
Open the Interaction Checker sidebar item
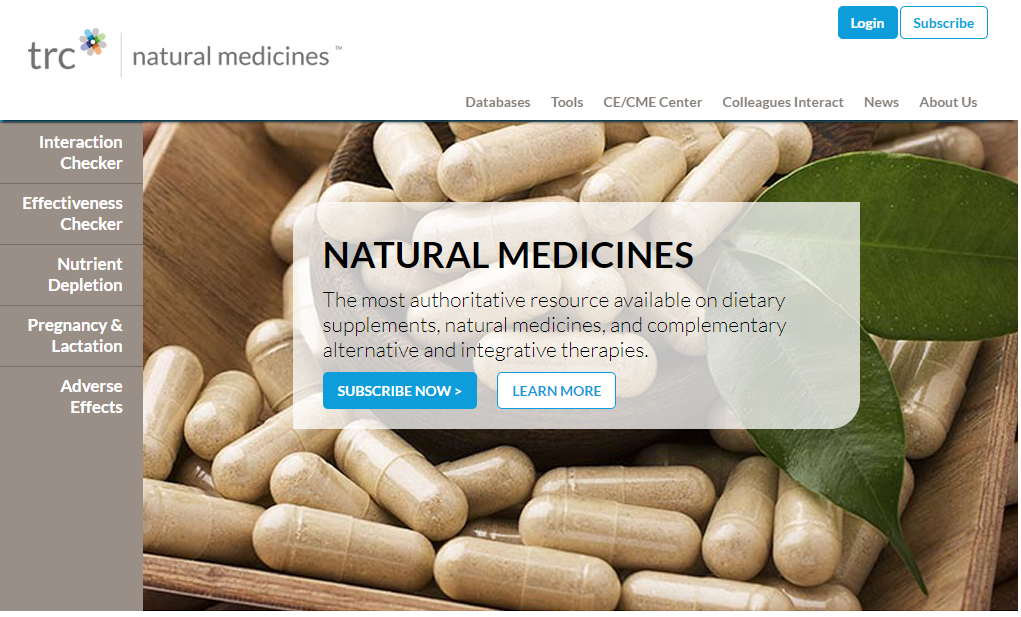[72, 153]
